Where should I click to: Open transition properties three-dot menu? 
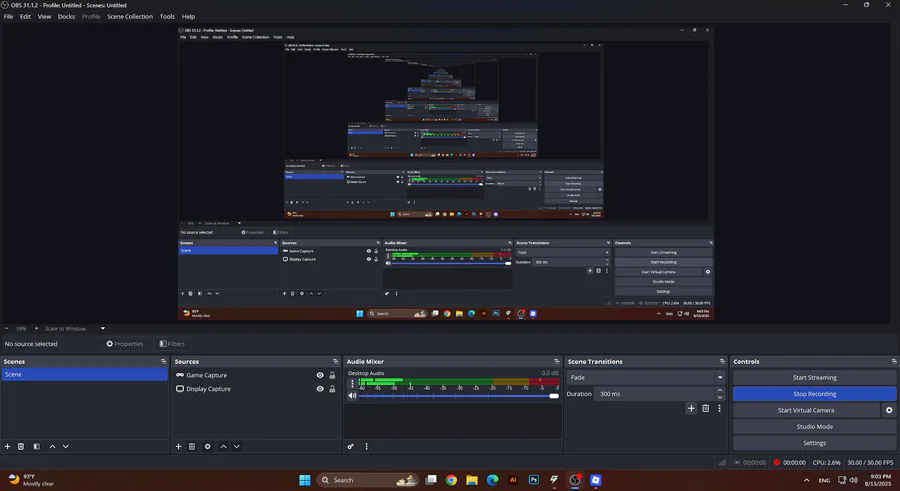pyautogui.click(x=719, y=408)
